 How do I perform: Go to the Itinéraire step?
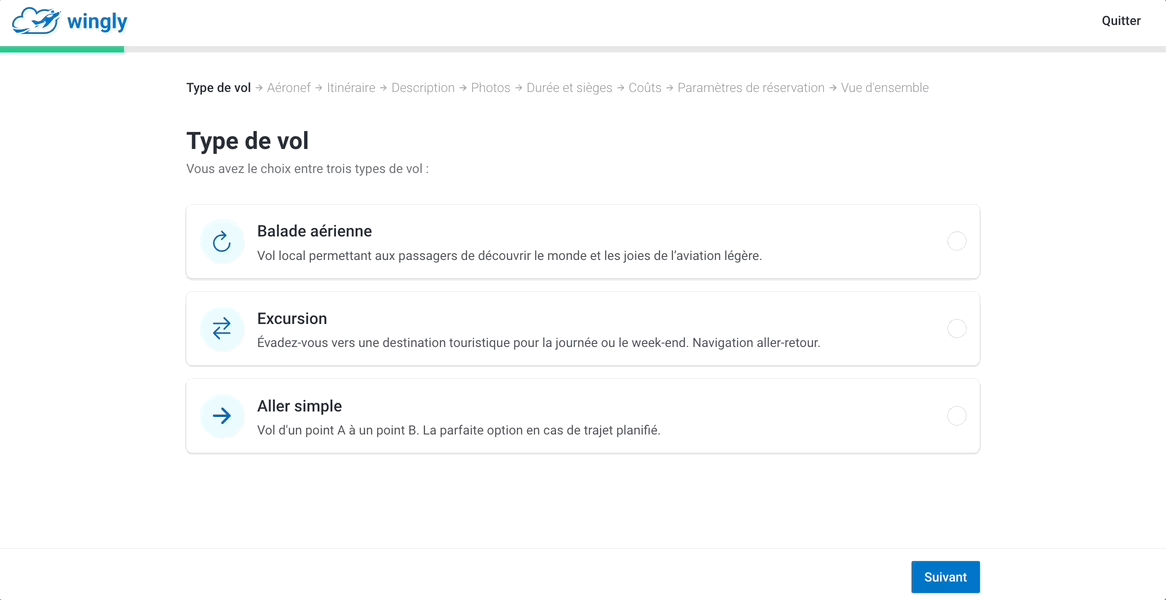[351, 88]
